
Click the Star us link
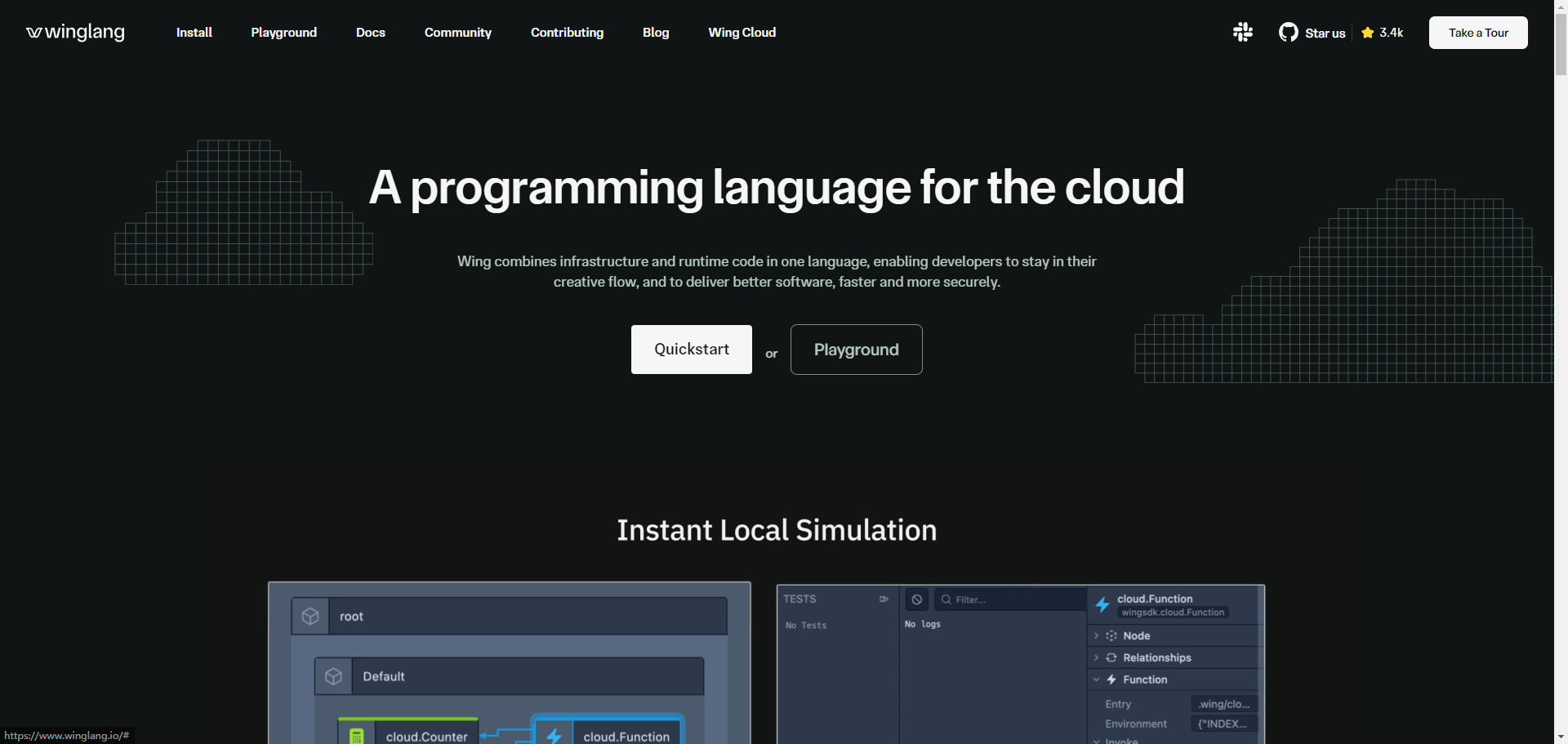pyautogui.click(x=1325, y=33)
